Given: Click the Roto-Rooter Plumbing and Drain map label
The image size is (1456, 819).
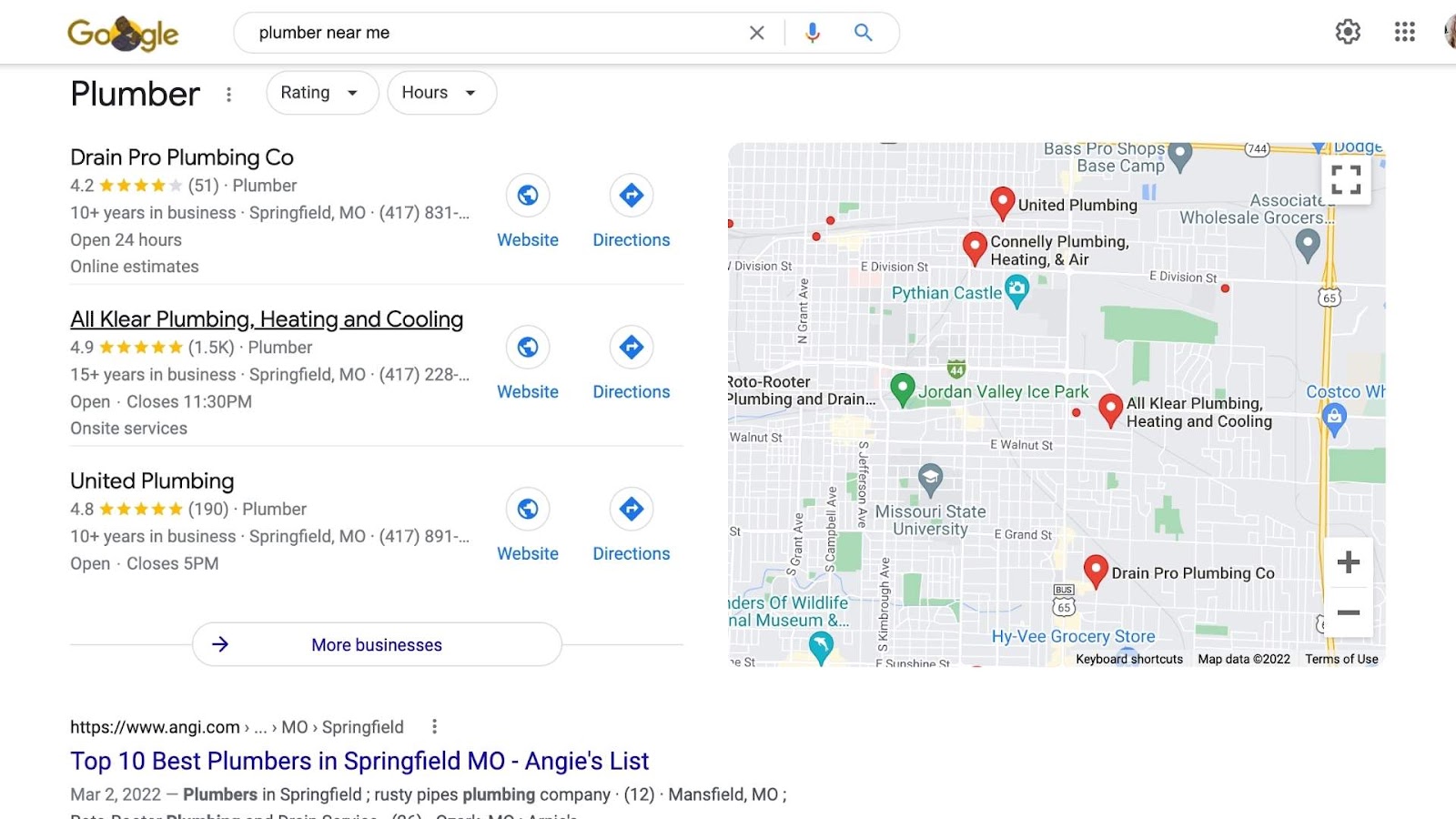Looking at the screenshot, I should [801, 390].
